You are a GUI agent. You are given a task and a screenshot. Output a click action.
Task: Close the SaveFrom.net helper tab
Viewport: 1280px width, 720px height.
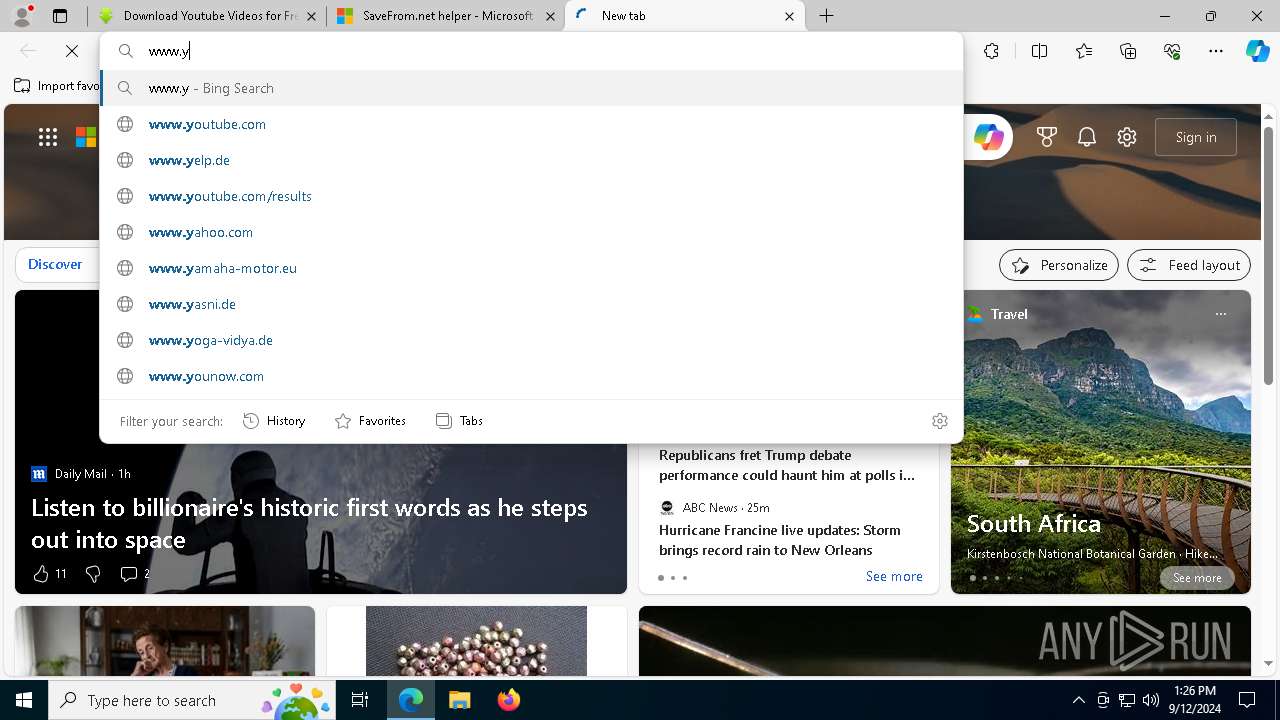coord(551,16)
